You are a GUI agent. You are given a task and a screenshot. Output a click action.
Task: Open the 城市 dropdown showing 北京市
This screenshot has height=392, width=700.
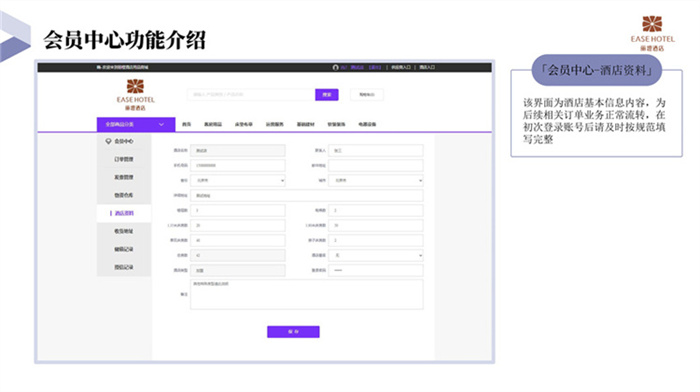[x=376, y=180]
